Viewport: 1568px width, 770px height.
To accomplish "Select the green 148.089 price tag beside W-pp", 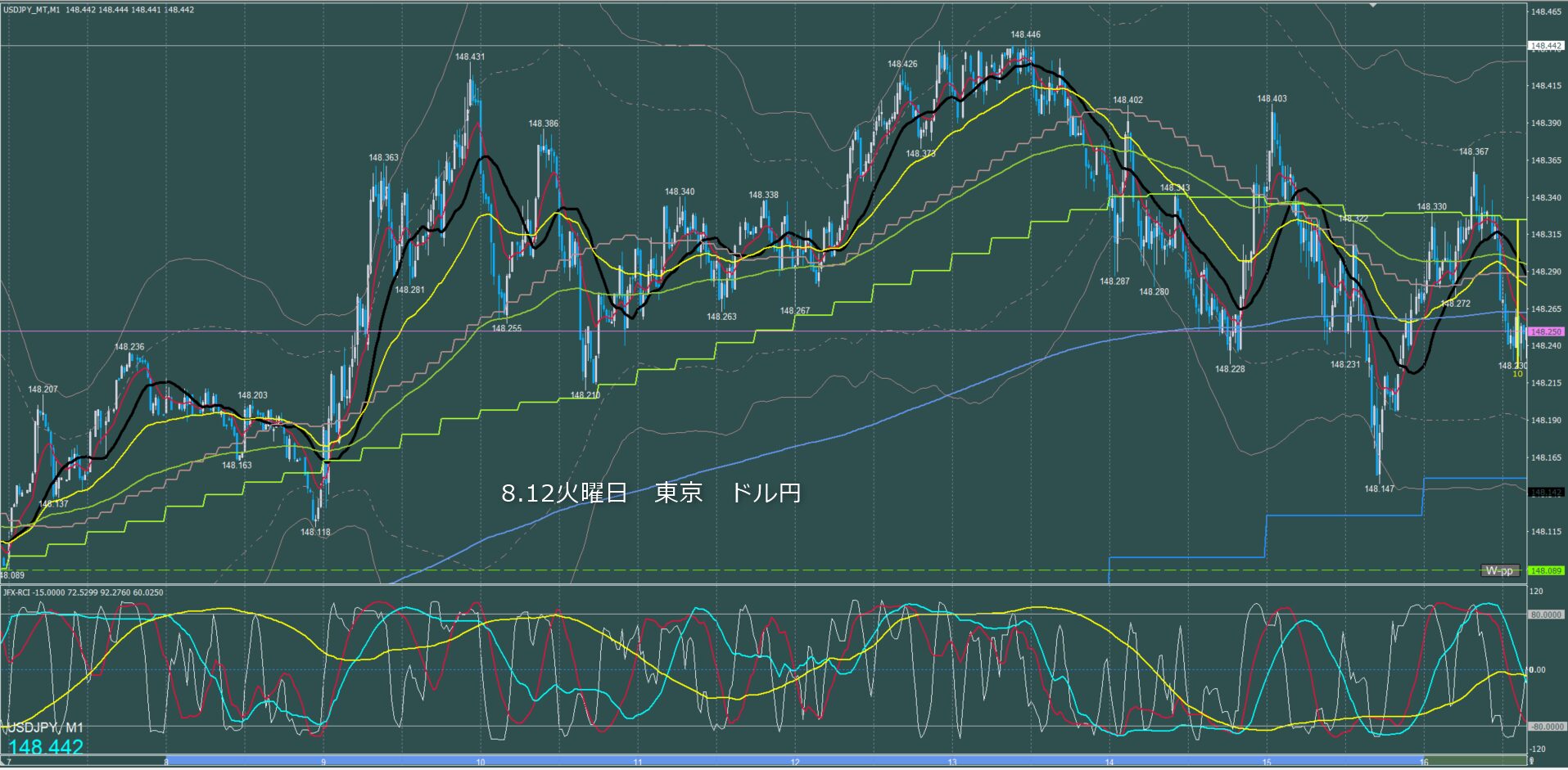I will point(1547,570).
